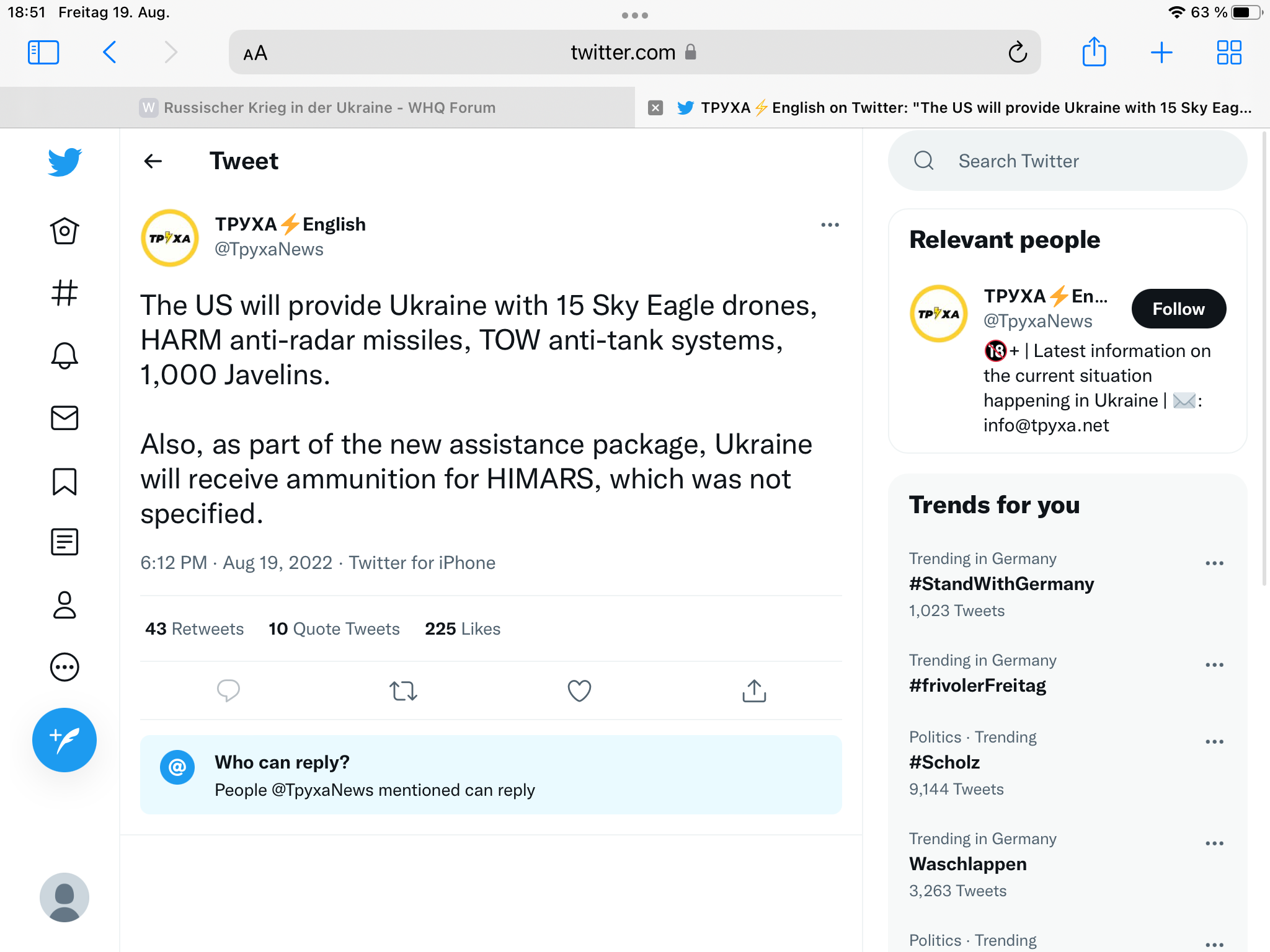Image resolution: width=1270 pixels, height=952 pixels.
Task: Open the Explore hashtag icon
Action: click(x=64, y=293)
